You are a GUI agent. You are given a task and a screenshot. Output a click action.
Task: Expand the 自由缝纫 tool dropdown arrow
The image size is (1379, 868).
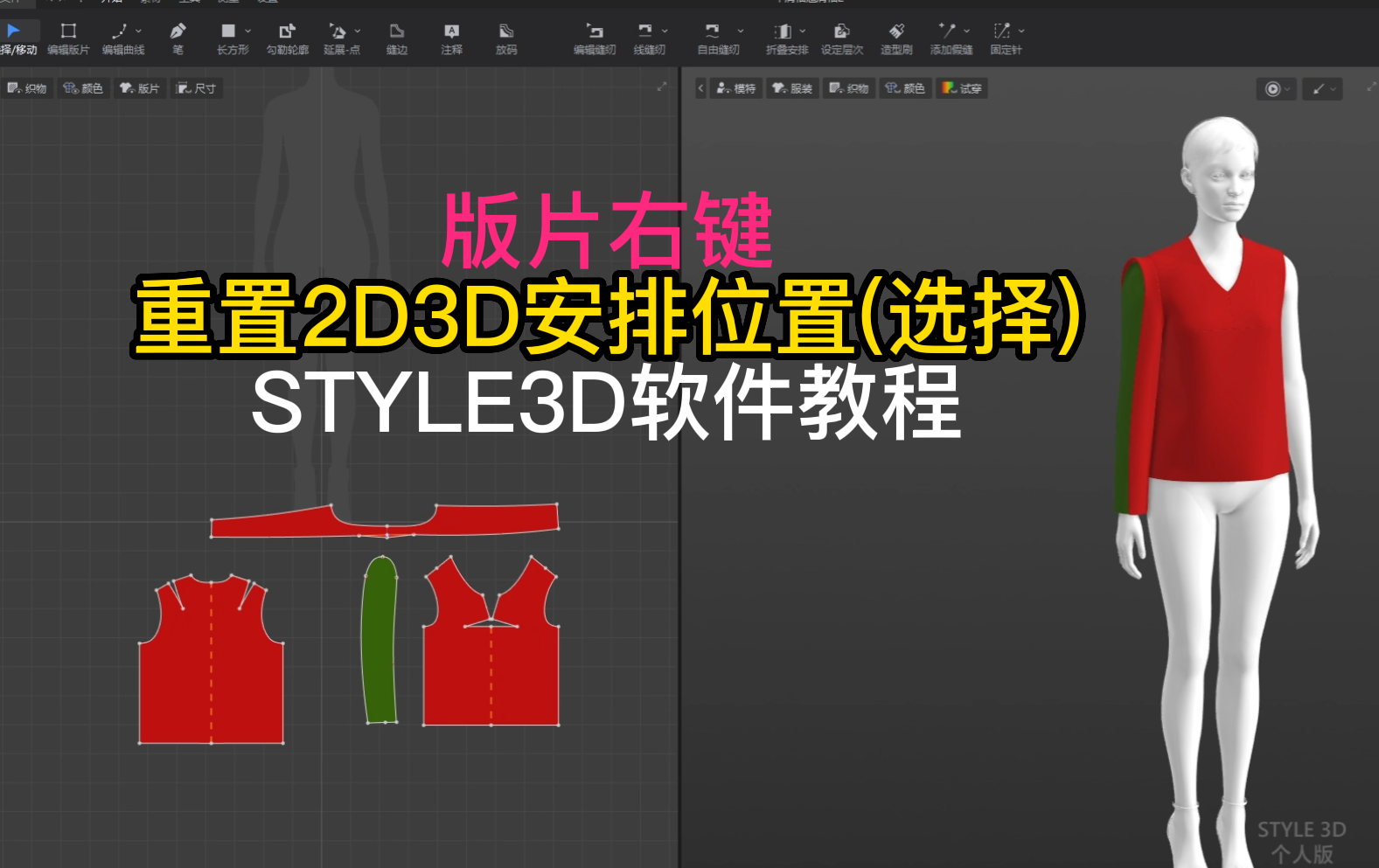(x=741, y=31)
